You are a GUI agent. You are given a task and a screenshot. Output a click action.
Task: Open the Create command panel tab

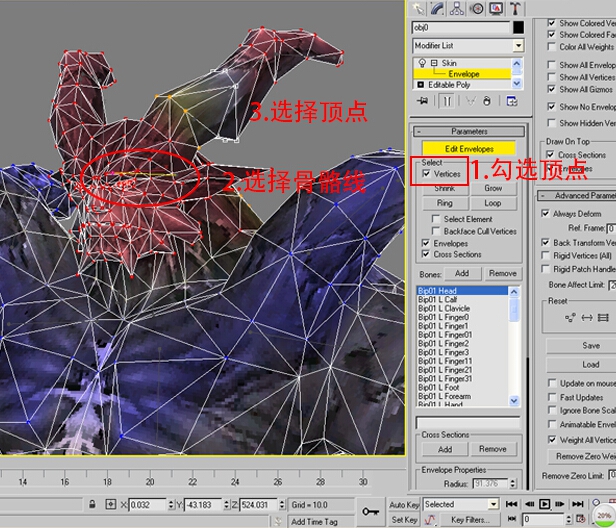pos(418,8)
